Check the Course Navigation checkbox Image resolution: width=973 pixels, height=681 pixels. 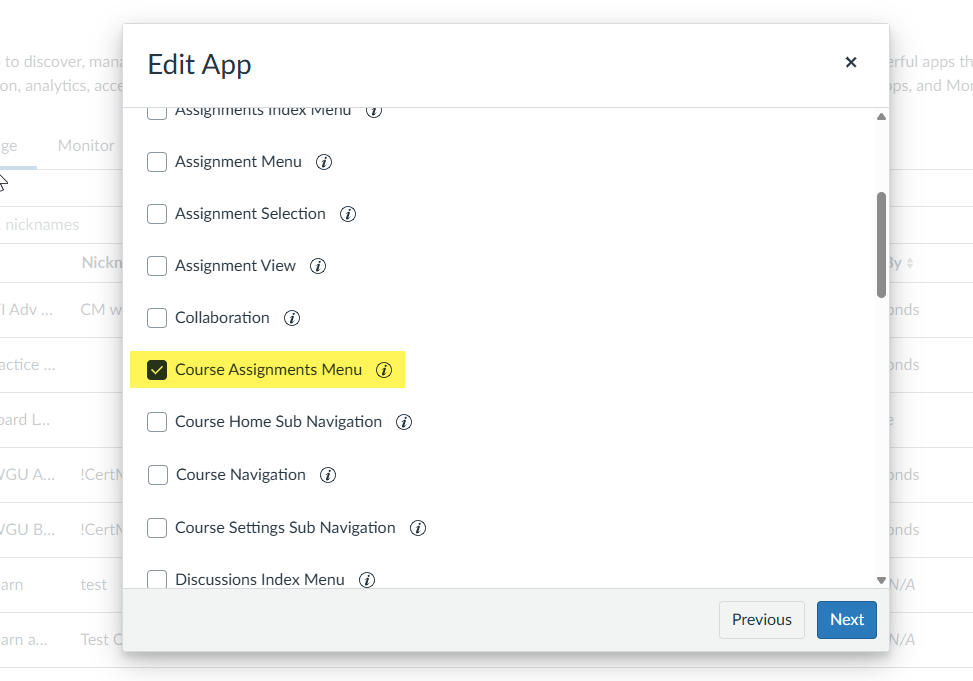tap(158, 475)
